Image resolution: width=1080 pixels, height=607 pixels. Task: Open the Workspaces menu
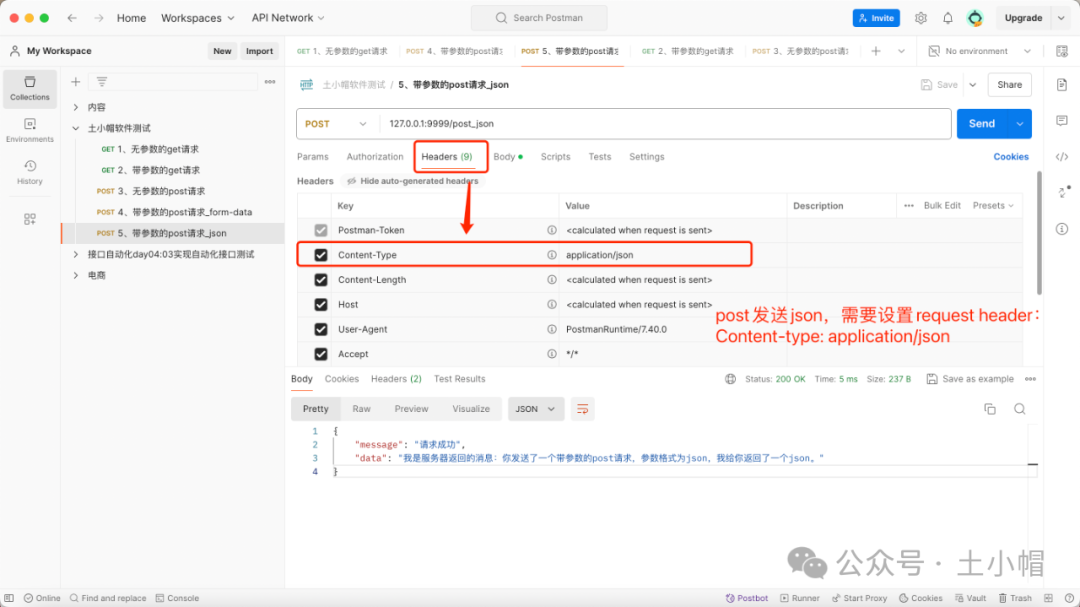(197, 18)
